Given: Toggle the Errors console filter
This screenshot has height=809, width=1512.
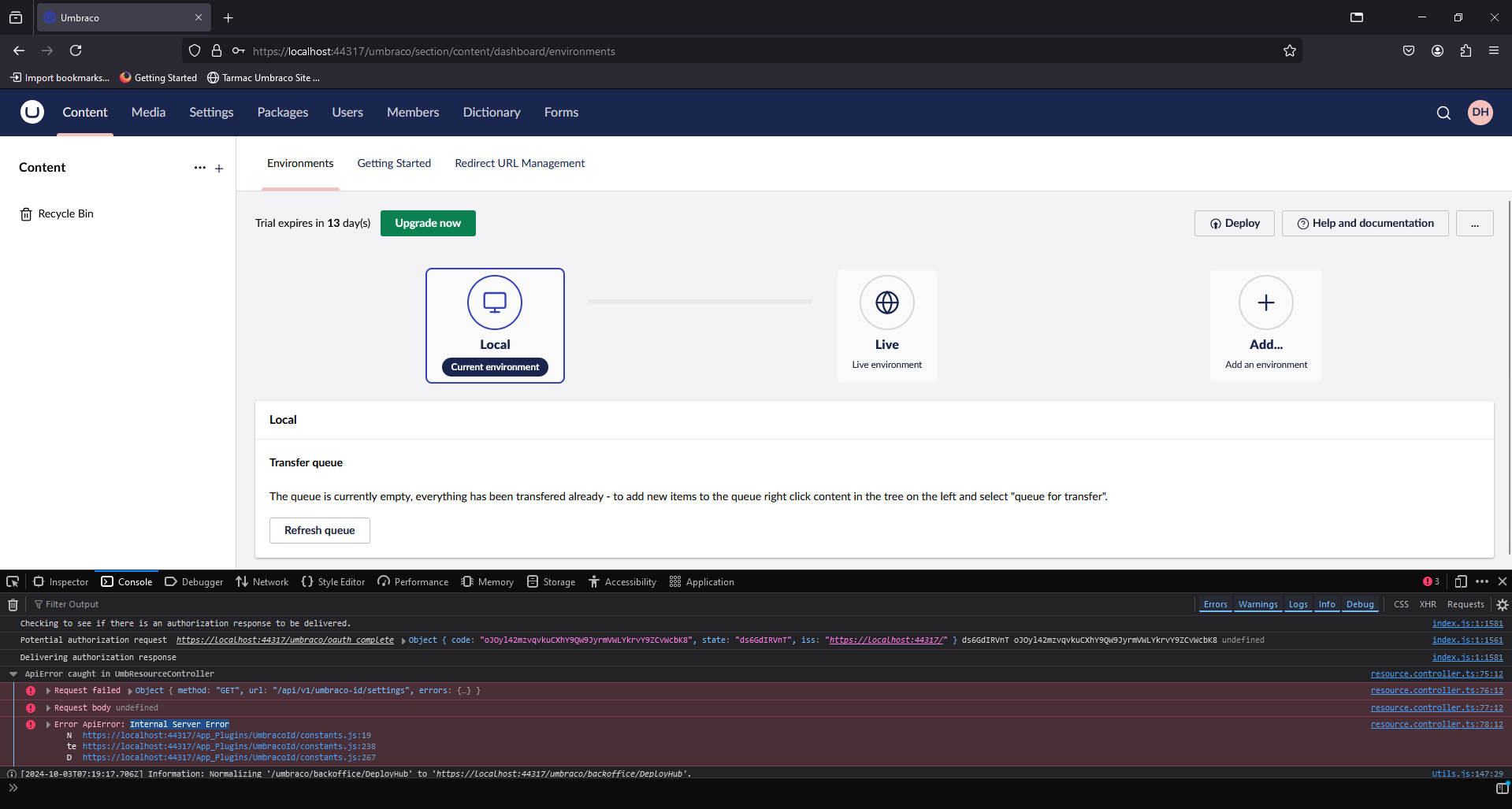Looking at the screenshot, I should 1215,604.
